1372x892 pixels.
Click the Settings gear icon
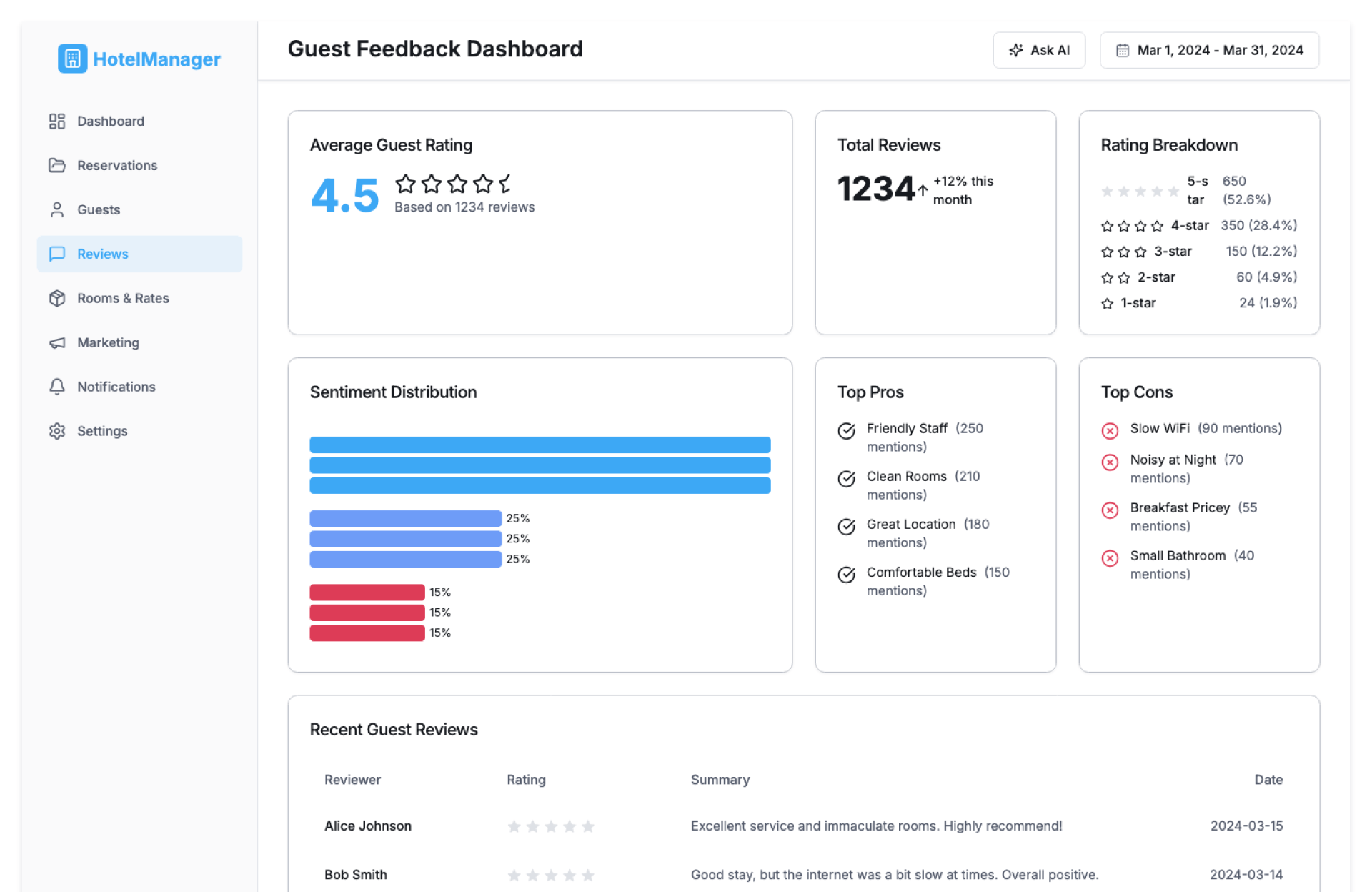click(57, 431)
